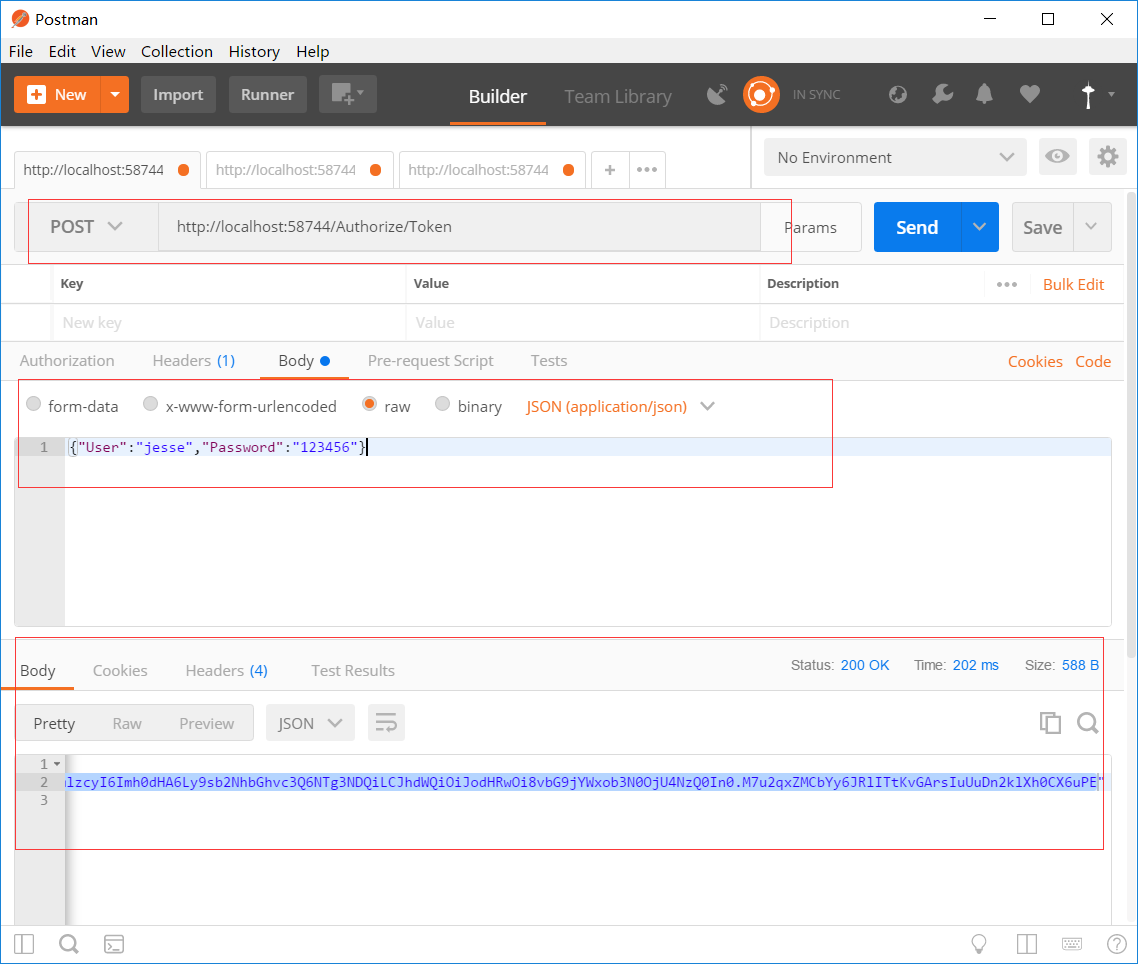Image resolution: width=1138 pixels, height=964 pixels.
Task: Switch response view to Preview
Action: (x=207, y=724)
